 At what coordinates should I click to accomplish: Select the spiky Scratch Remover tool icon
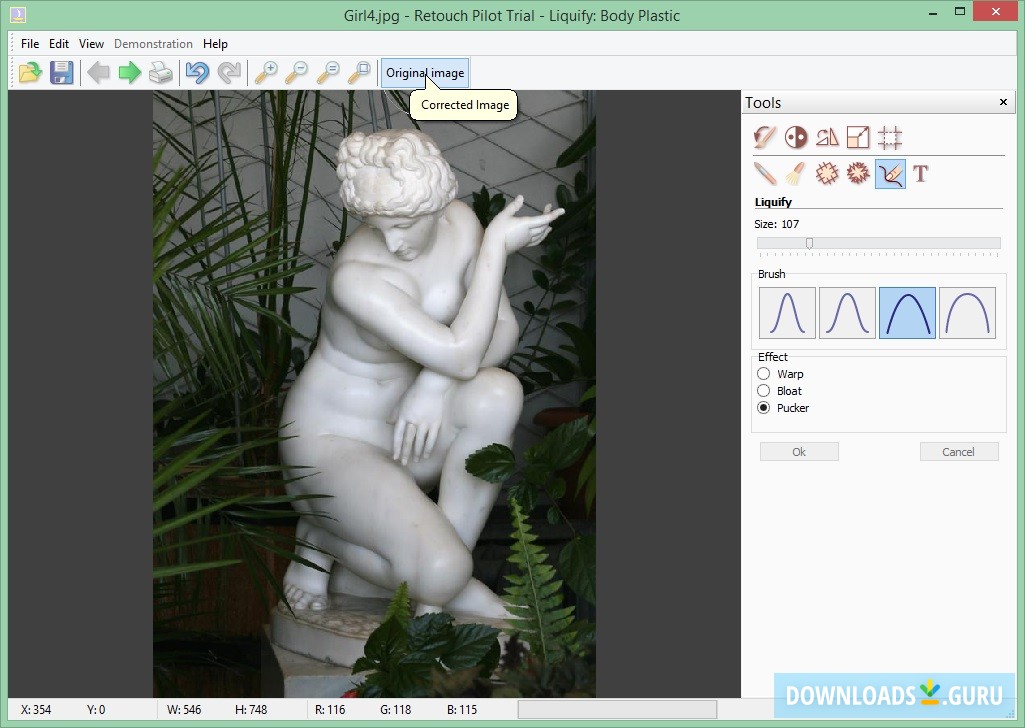click(858, 174)
